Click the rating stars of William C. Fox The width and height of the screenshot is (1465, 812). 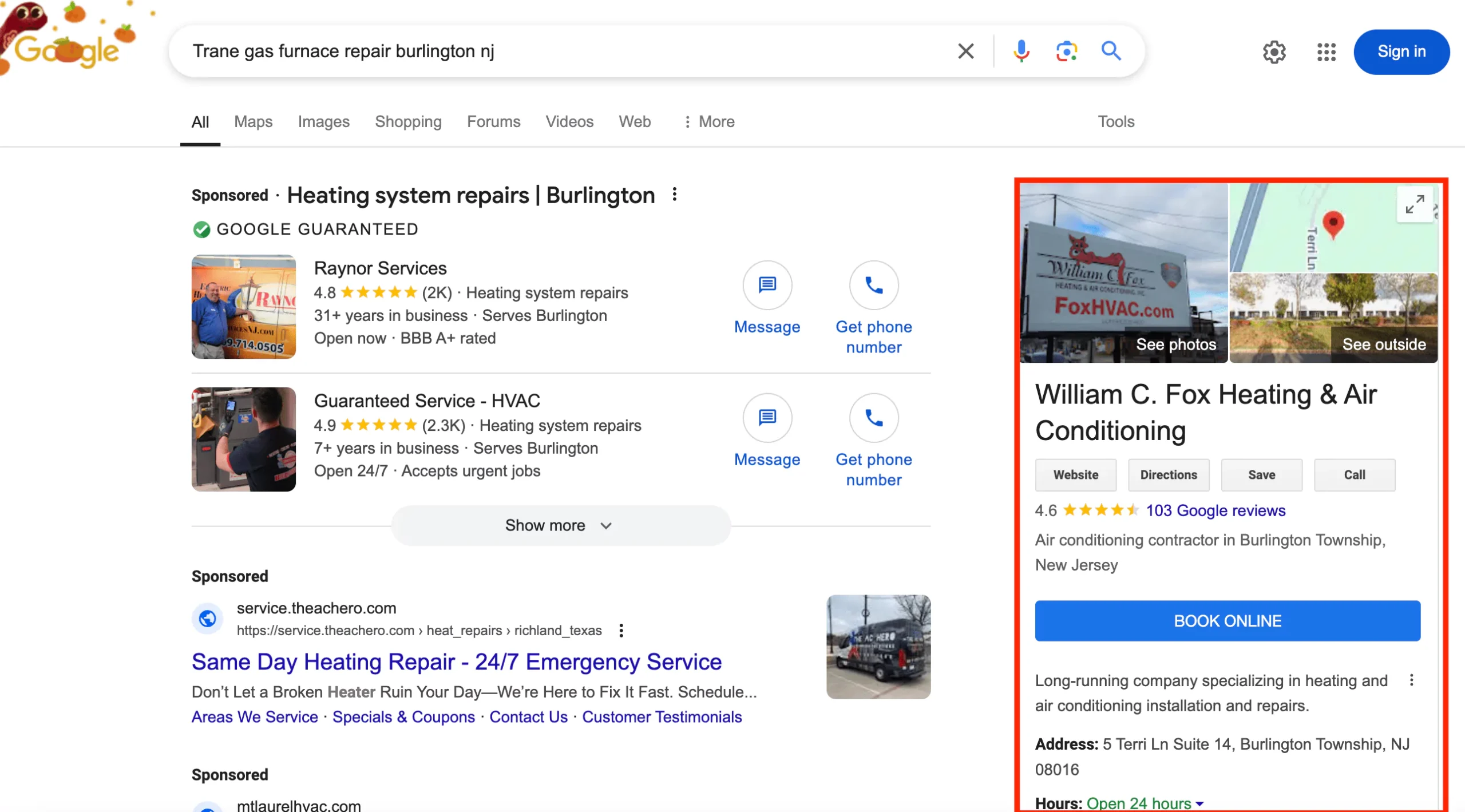(x=1100, y=510)
